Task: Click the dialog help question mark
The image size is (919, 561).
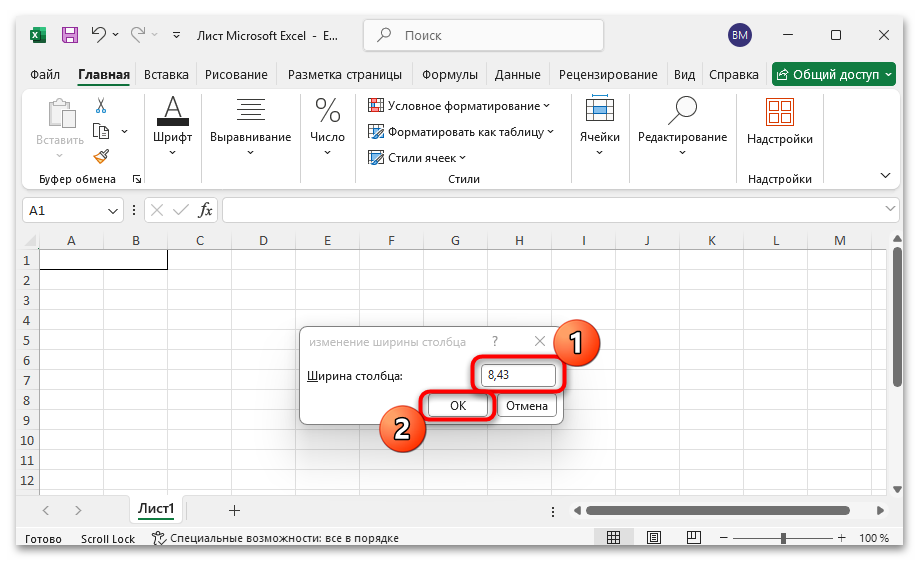Action: [x=495, y=341]
